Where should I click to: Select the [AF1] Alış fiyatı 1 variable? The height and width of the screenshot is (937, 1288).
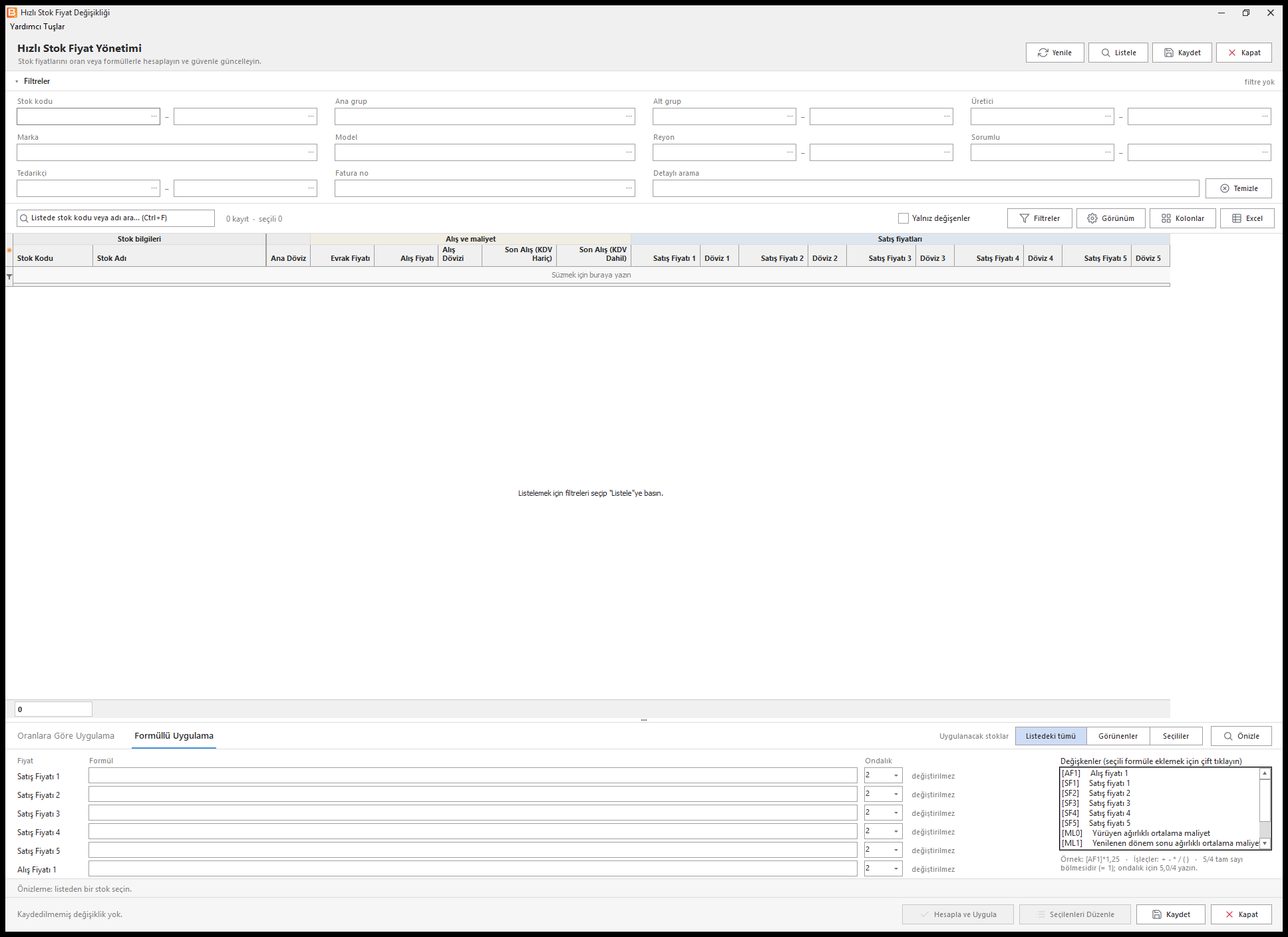click(x=1159, y=773)
